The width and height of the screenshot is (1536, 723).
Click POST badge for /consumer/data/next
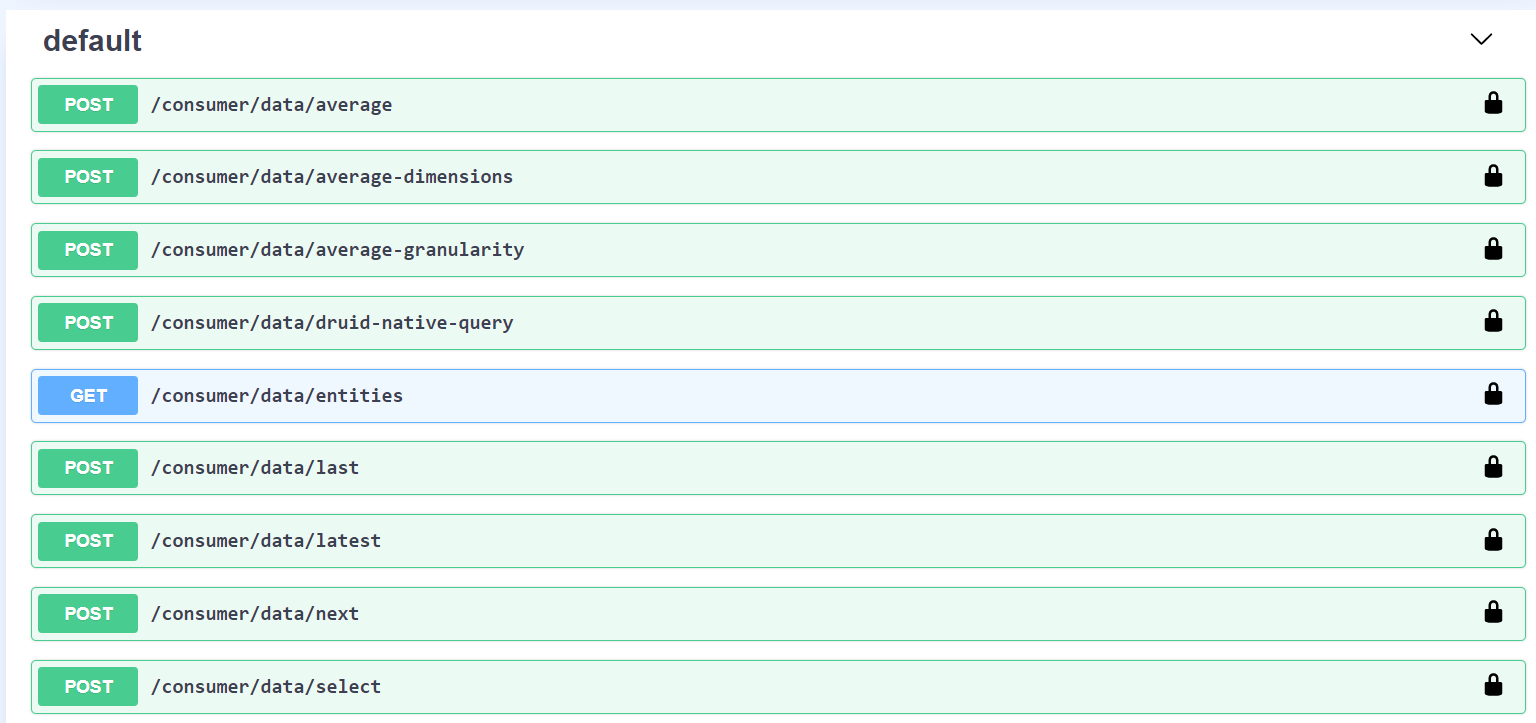point(88,614)
